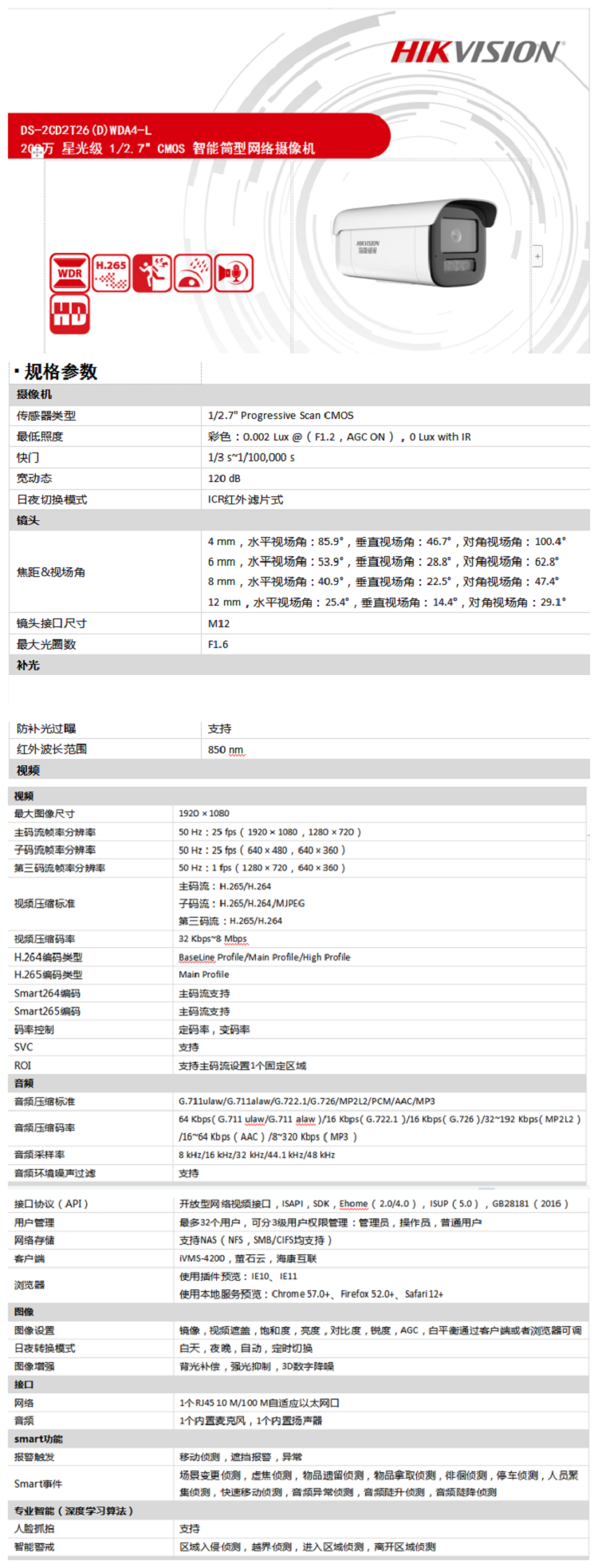Click max aperture value 'F1.6'
The height and width of the screenshot is (1568, 598).
coord(218,644)
